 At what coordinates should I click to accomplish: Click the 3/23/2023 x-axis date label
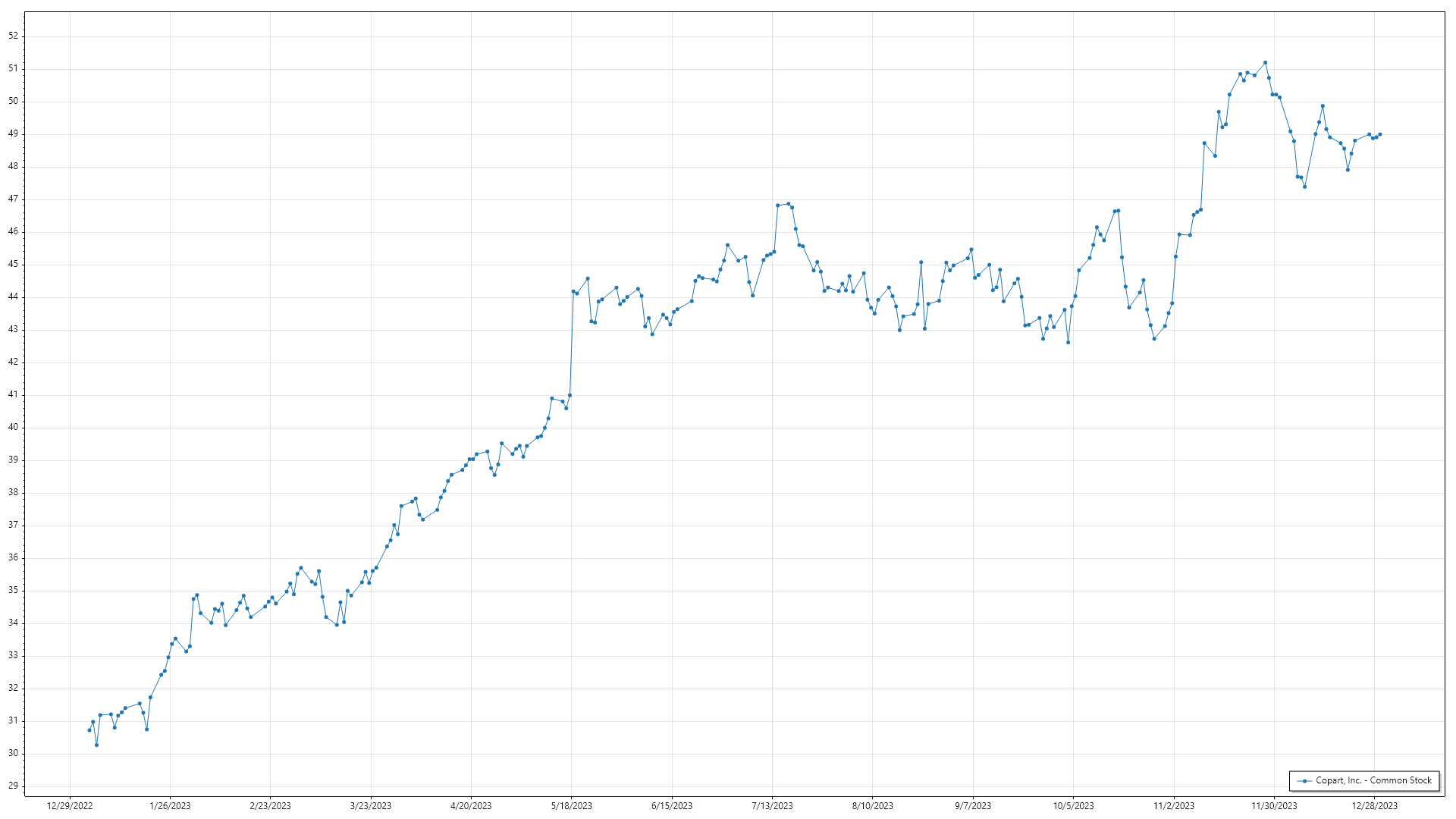[x=371, y=806]
